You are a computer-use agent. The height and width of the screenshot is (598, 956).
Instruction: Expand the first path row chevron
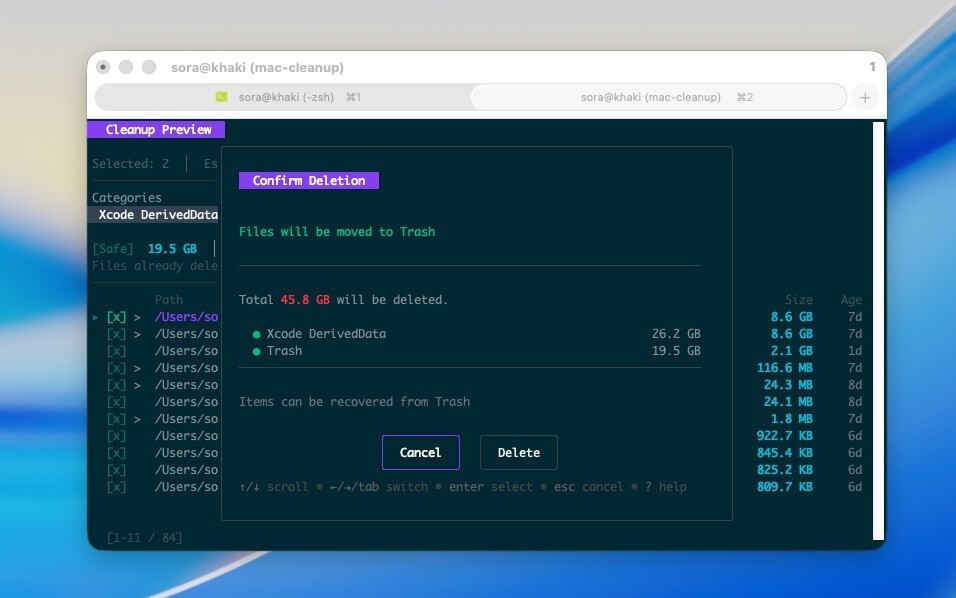click(137, 317)
